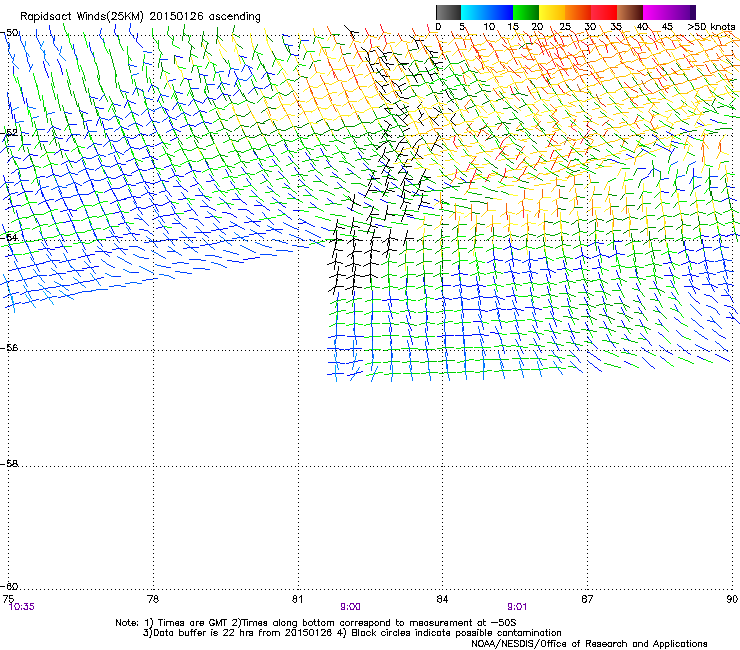740x650 pixels.
Task: Click the cyan-blue 5-15 knots legend swatch
Action: [x=487, y=12]
